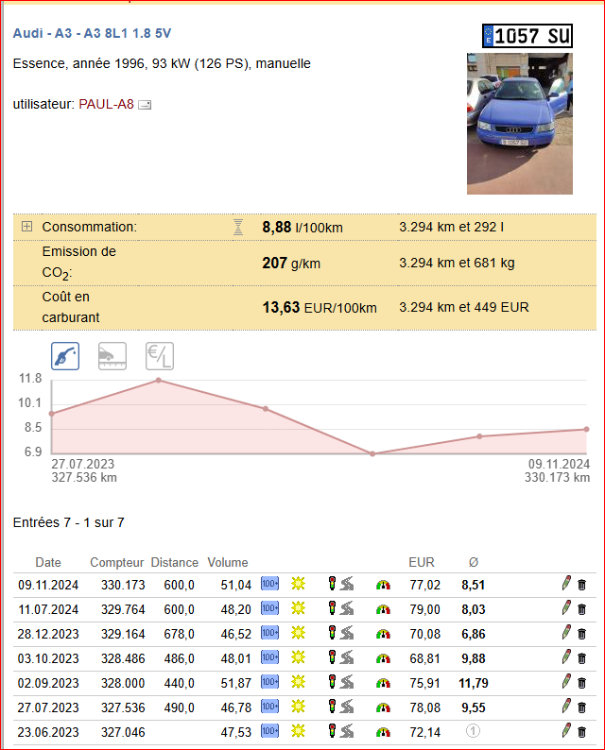The height and width of the screenshot is (750, 605).
Task: Click the winding road icon on 02.09.2023 row
Action: click(347, 682)
